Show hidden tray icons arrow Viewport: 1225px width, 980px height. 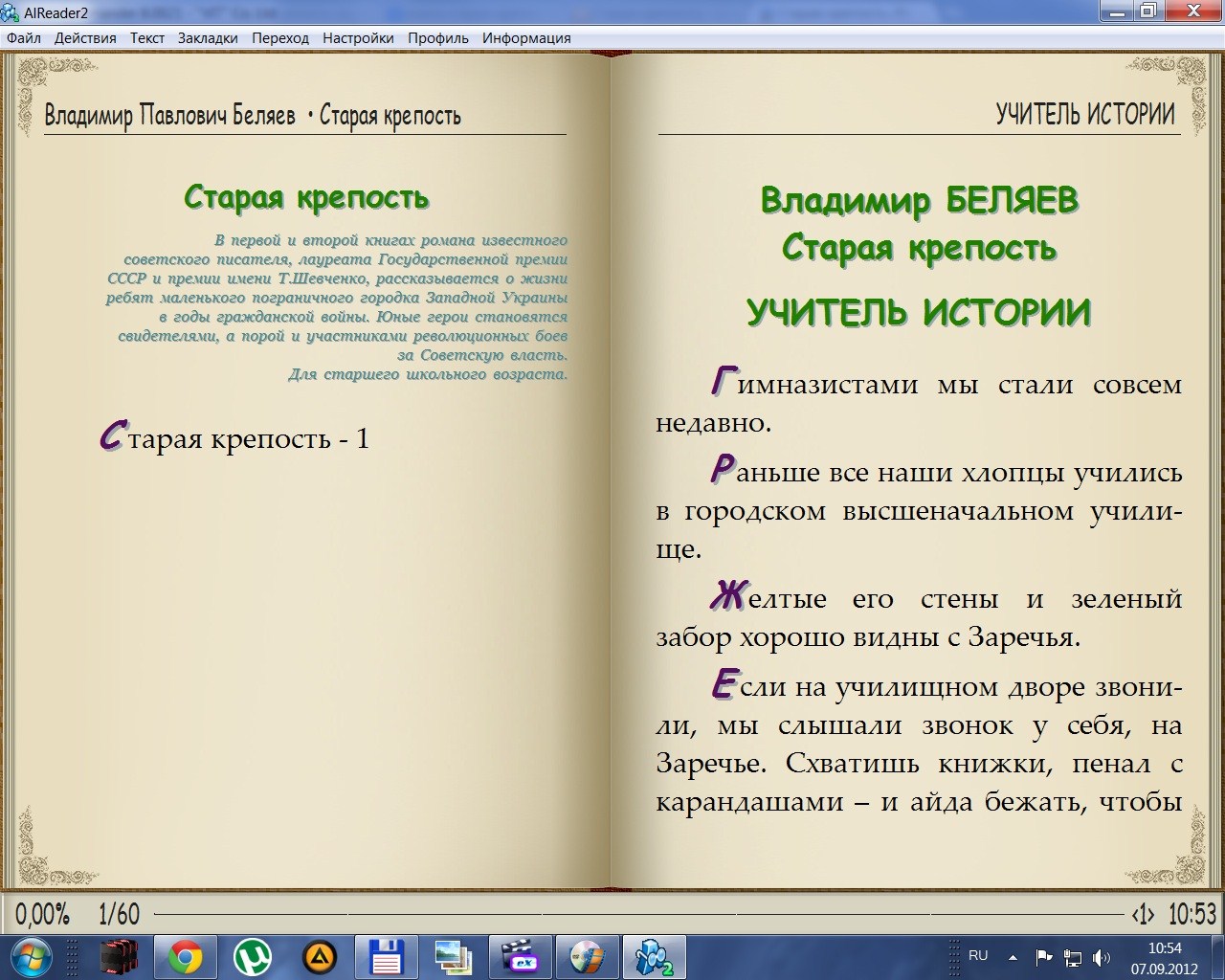click(x=1013, y=956)
